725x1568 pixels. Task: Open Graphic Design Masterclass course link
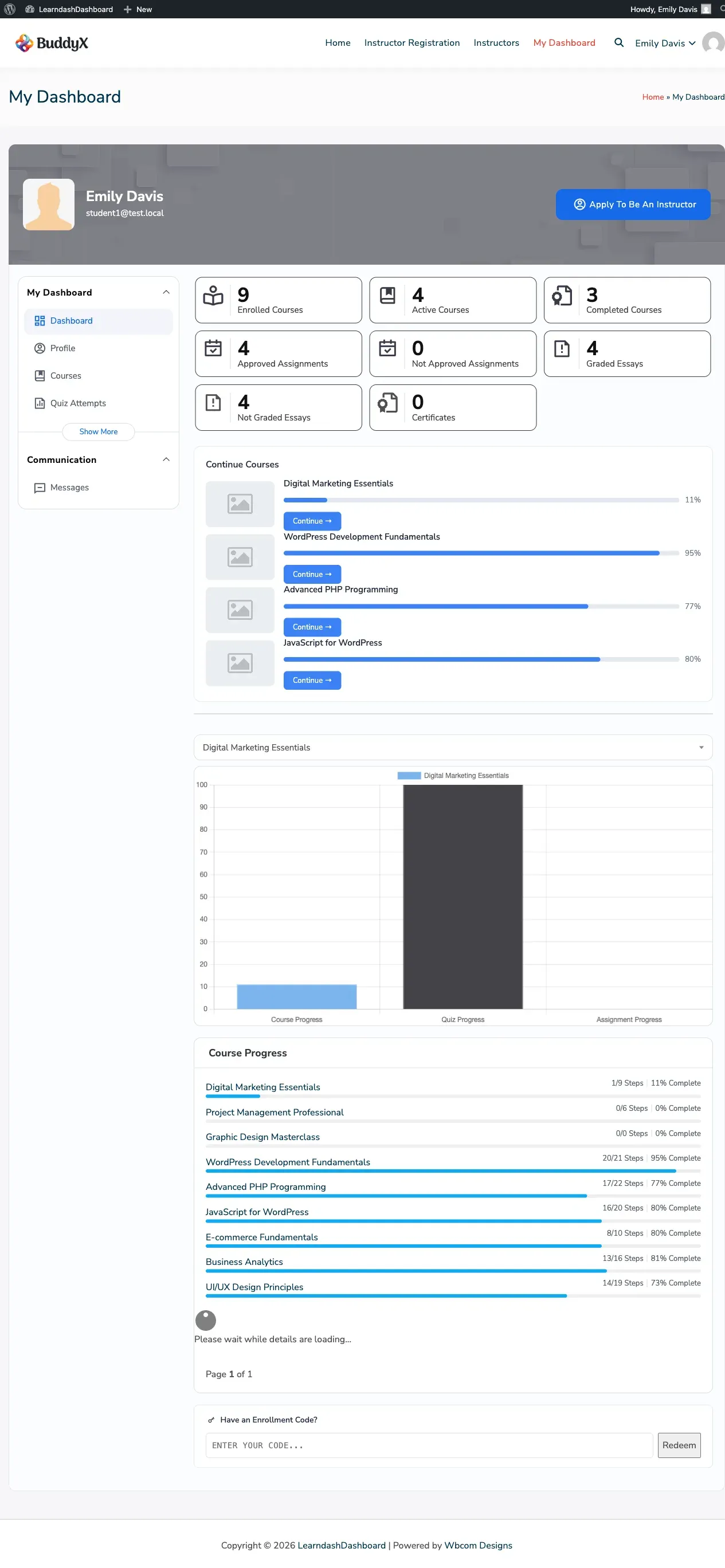pos(262,1137)
